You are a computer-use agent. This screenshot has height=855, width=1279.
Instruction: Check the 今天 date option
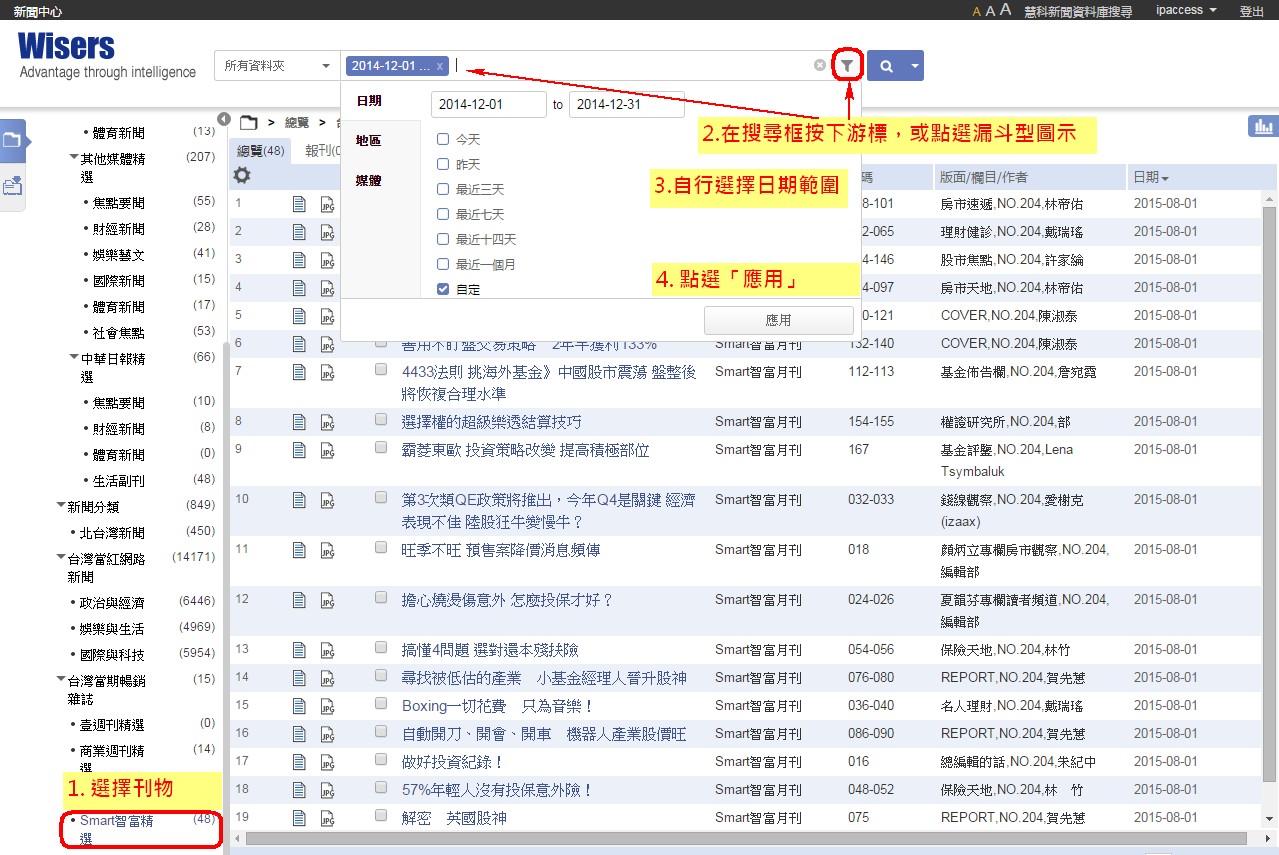(443, 139)
